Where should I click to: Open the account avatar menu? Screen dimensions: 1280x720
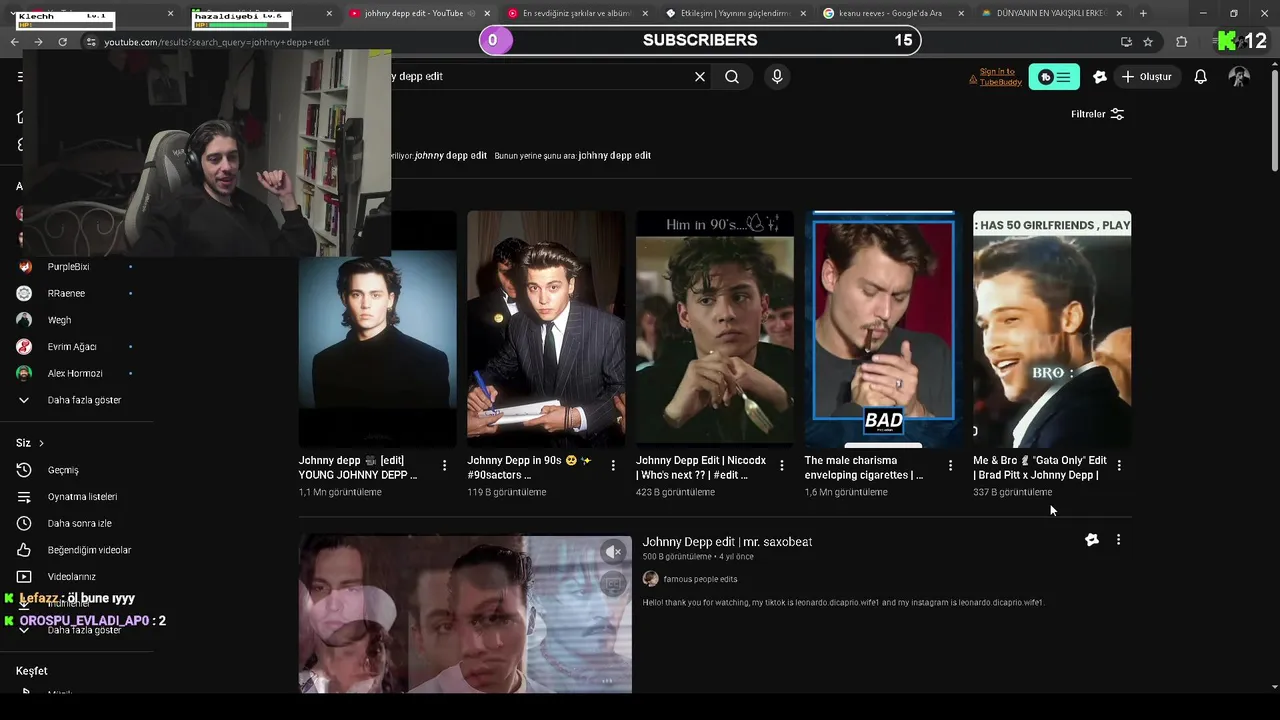(1239, 77)
